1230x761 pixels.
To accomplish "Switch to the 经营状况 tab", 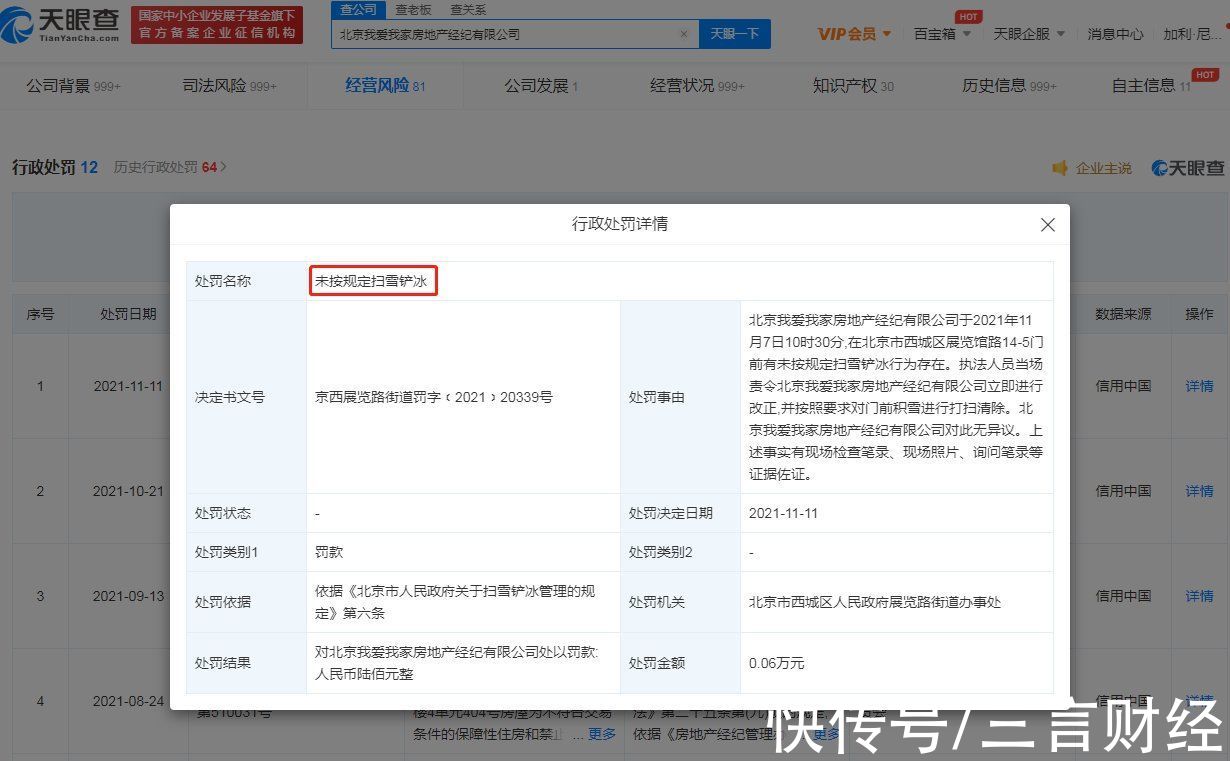I will (697, 86).
